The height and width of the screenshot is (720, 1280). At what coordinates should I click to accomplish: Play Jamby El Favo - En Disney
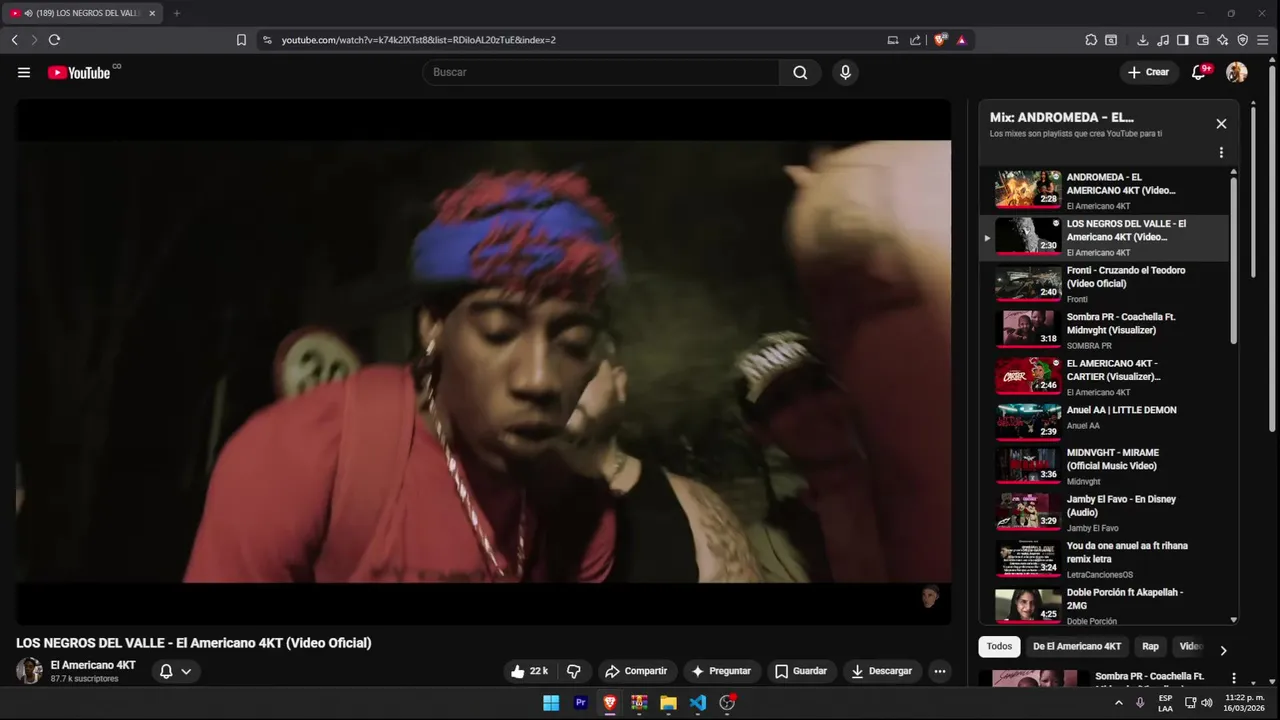pyautogui.click(x=1103, y=512)
